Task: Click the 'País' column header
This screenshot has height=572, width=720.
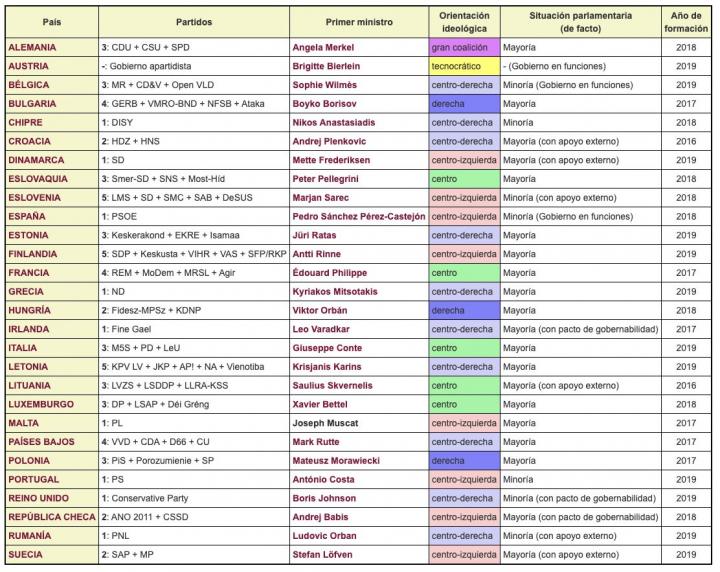Action: [x=50, y=21]
